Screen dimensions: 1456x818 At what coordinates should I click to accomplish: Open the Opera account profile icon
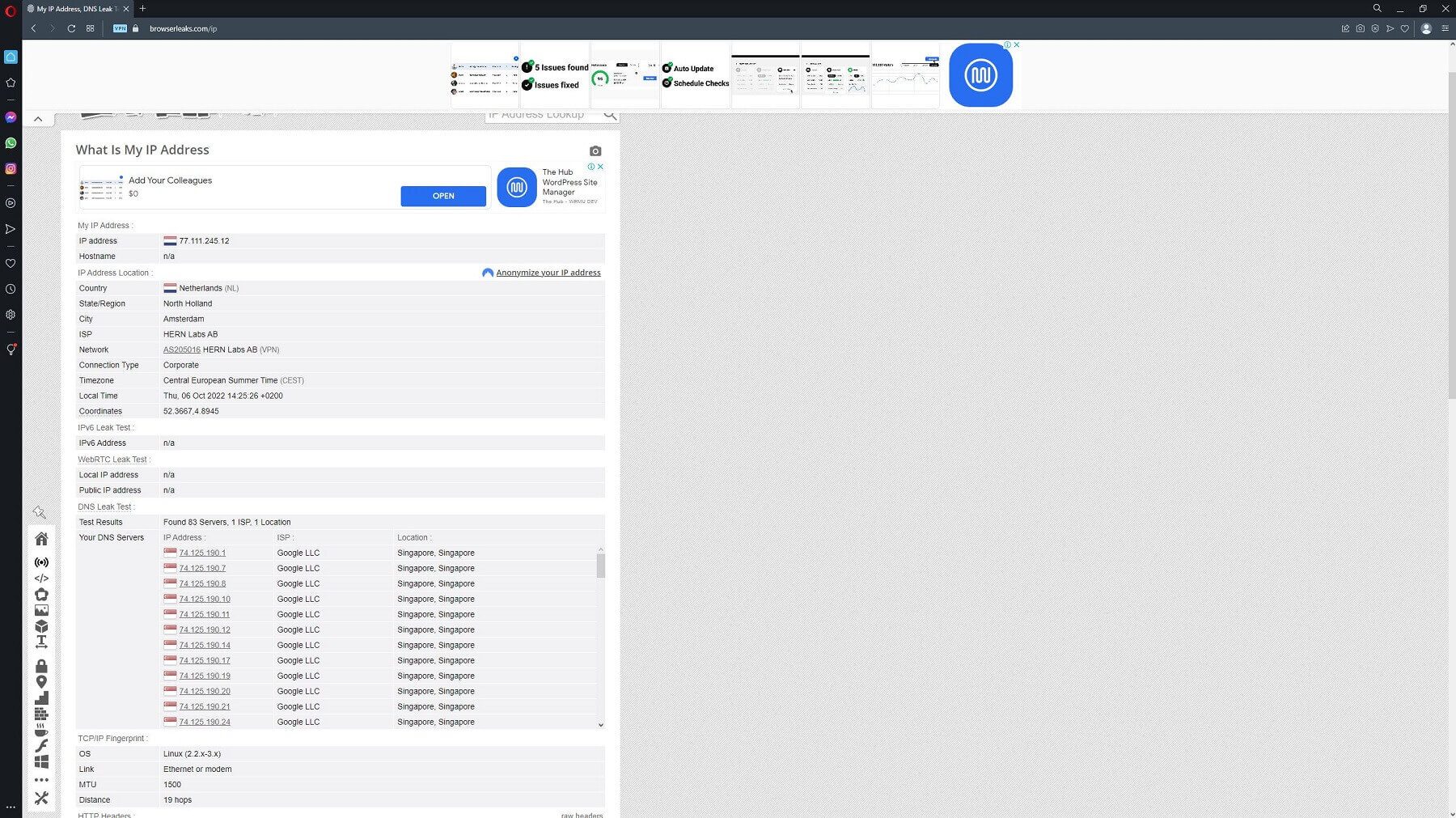coord(1426,28)
